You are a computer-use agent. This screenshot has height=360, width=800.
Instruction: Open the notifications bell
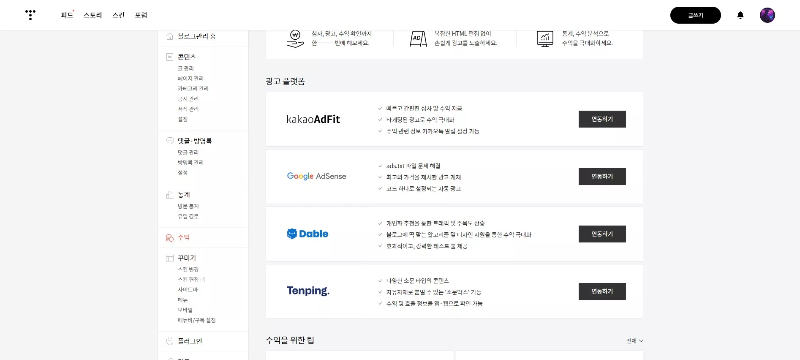tap(740, 15)
